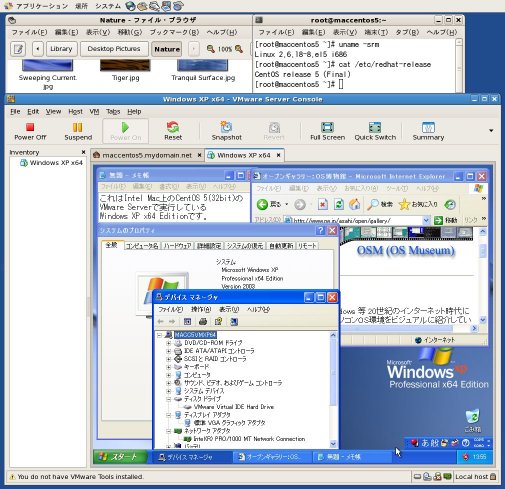This screenshot has height=489, width=505.
Task: Click the XP Start button
Action: pyautogui.click(x=120, y=457)
